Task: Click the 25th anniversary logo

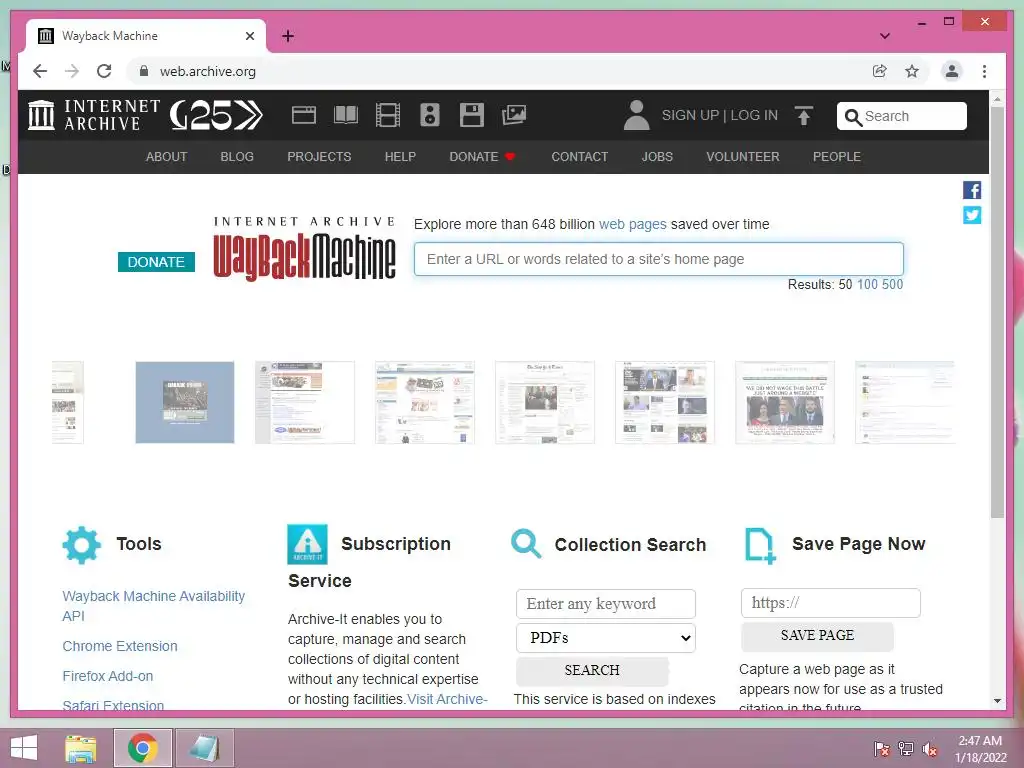Action: 216,116
